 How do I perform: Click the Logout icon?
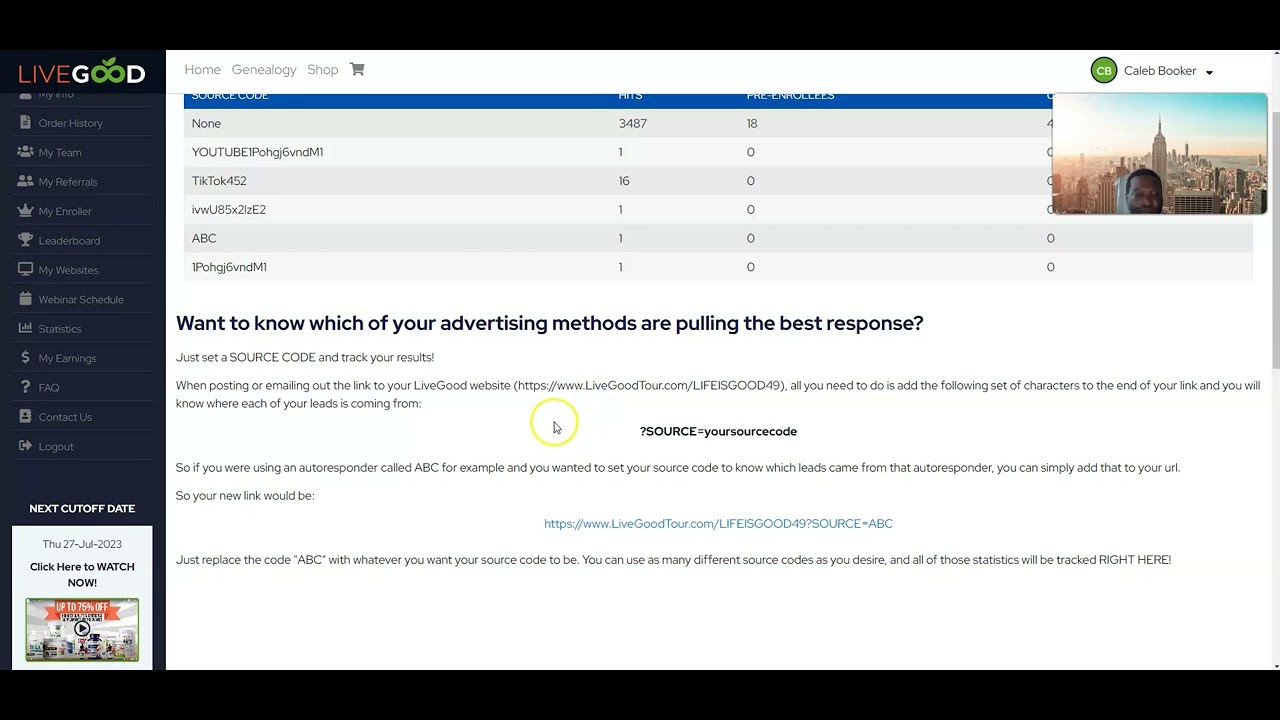coord(25,446)
